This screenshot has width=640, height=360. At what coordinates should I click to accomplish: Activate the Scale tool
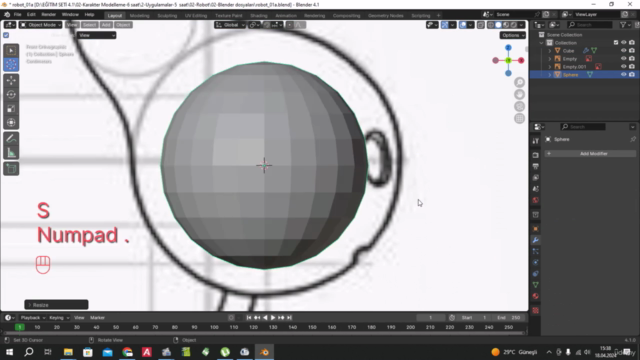(x=11, y=109)
